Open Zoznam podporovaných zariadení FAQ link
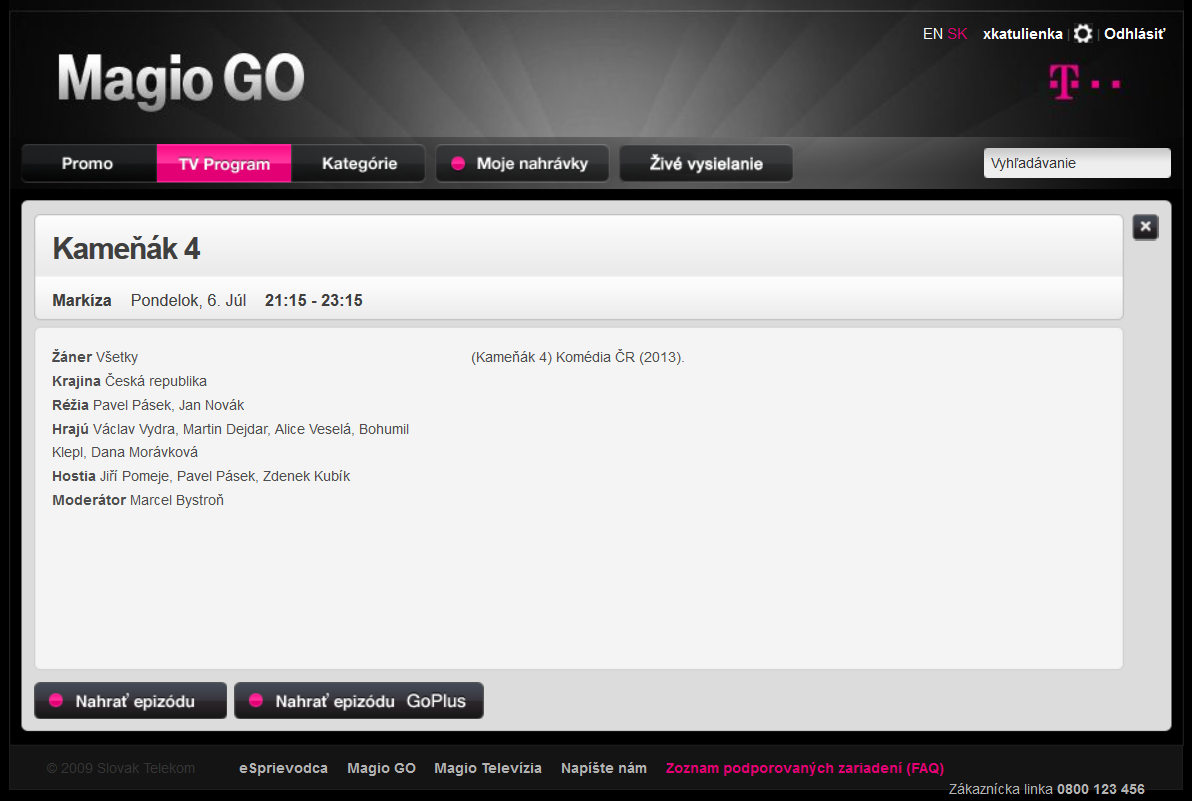 [x=805, y=768]
